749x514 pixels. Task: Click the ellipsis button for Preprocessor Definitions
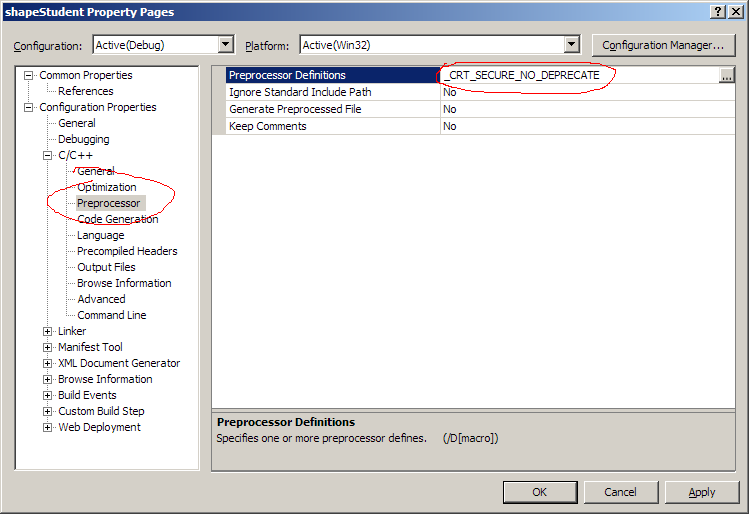[726, 76]
